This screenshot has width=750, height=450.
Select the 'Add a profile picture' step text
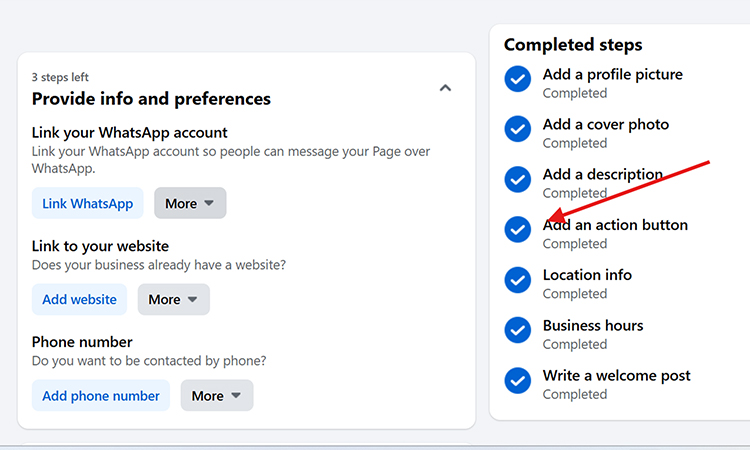[x=613, y=75]
